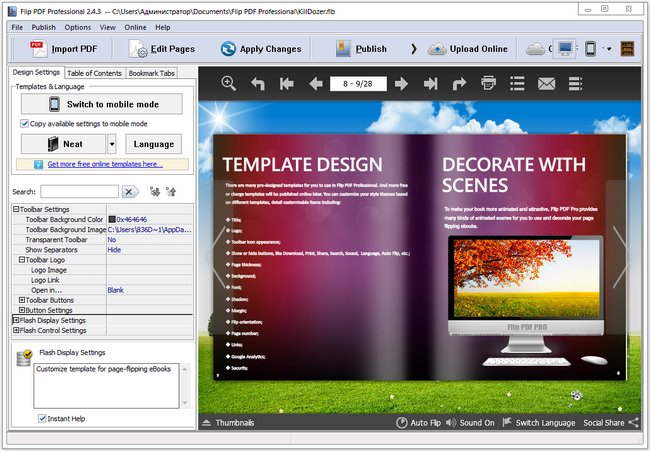Collapse Toolbar Settings group
This screenshot has height=451, width=650.
click(x=16, y=209)
